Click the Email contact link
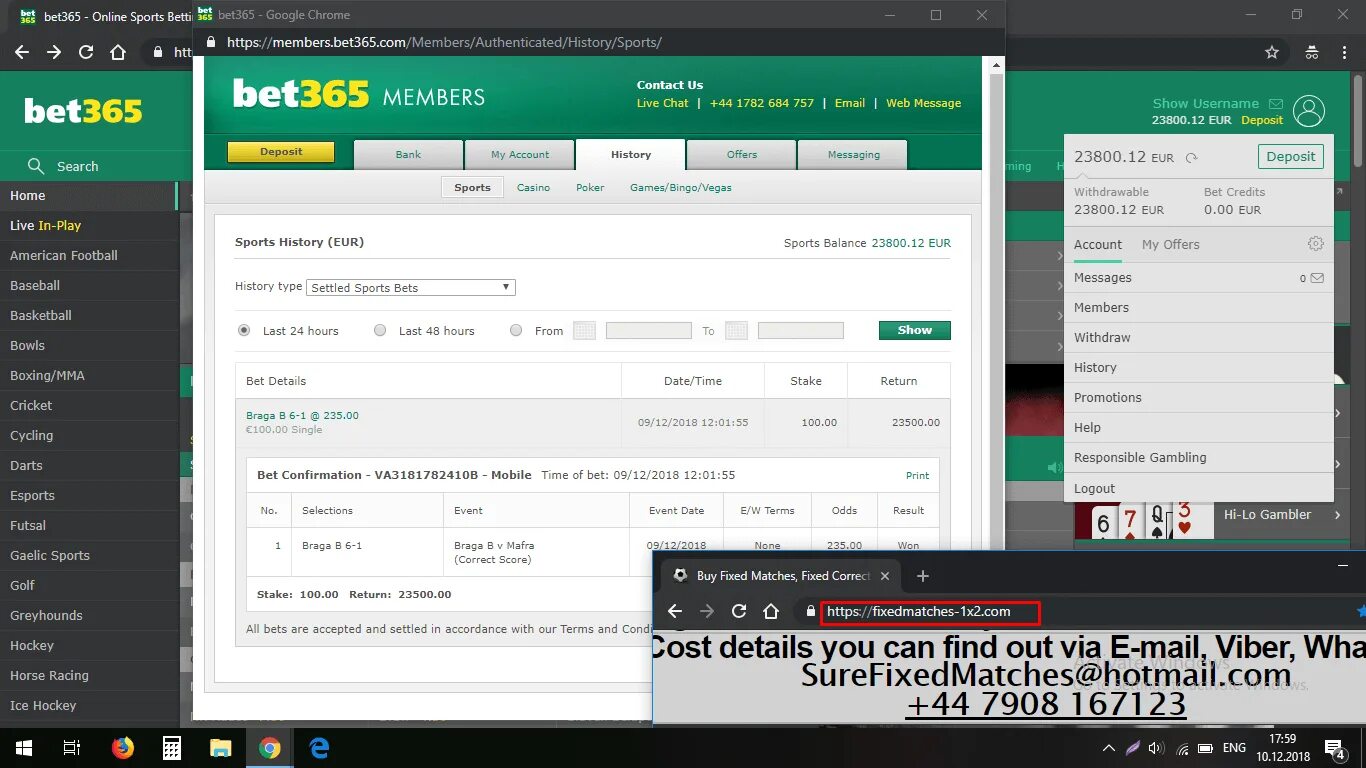 point(849,103)
